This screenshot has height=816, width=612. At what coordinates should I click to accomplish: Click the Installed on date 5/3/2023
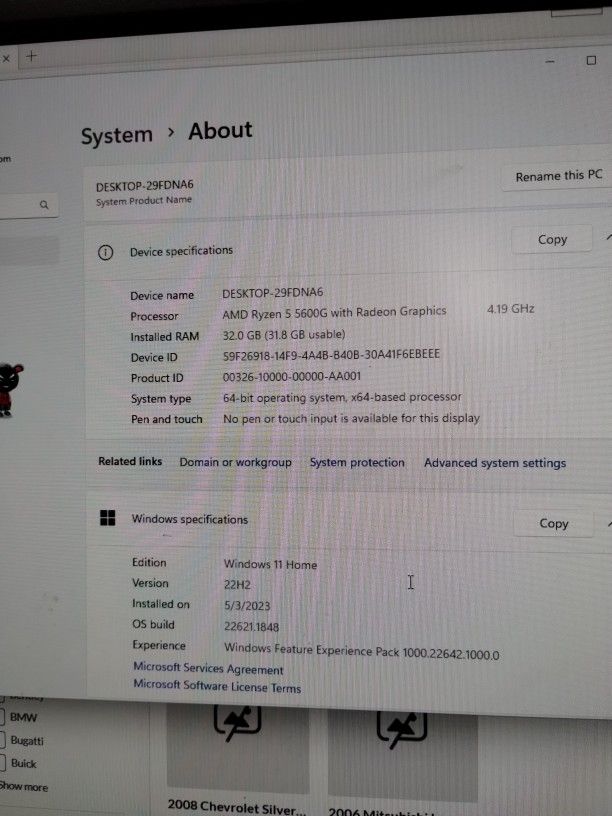[247, 606]
